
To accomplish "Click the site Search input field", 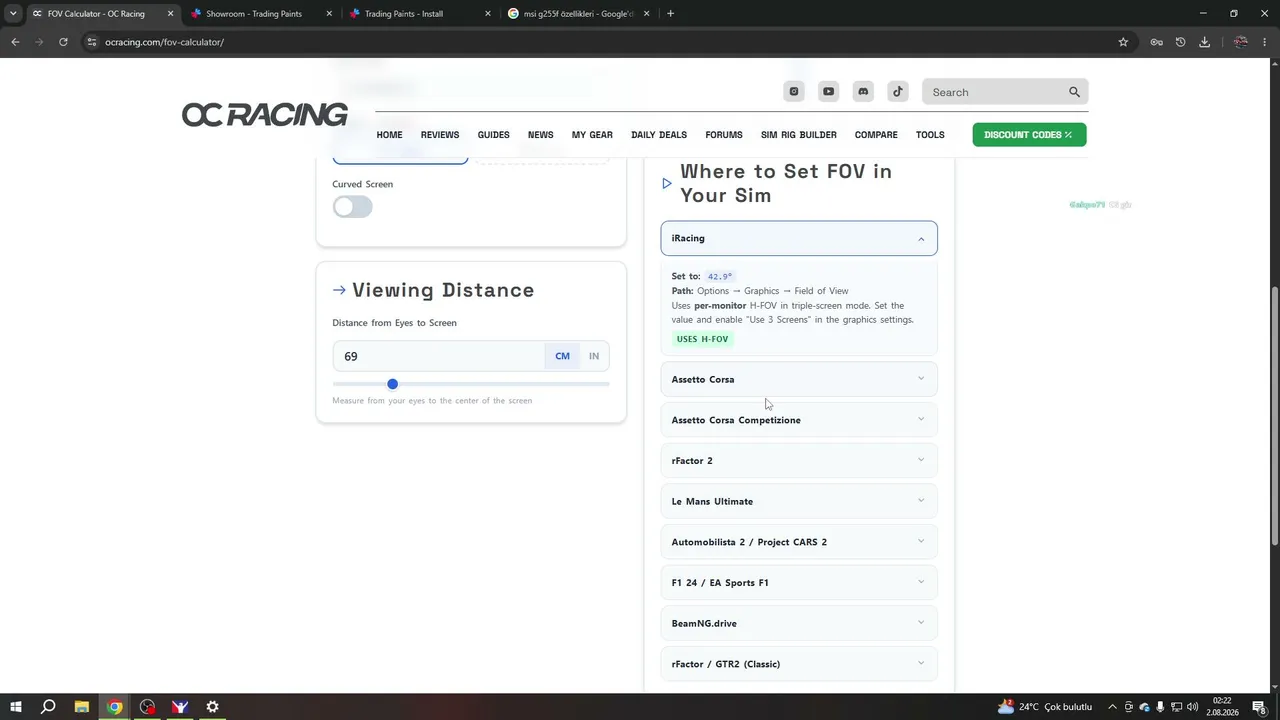I will [x=995, y=92].
